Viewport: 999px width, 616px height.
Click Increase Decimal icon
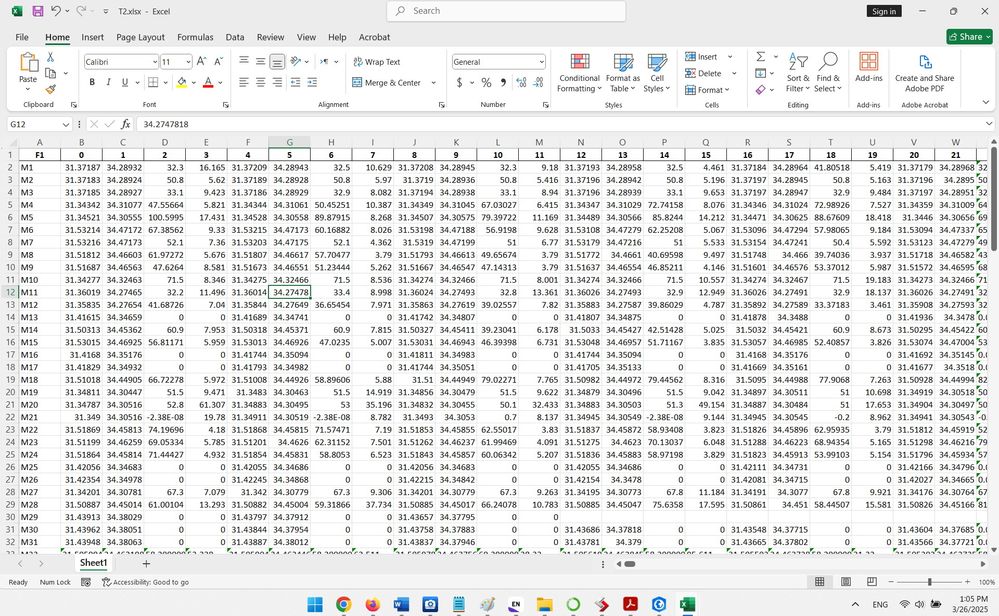[x=521, y=83]
